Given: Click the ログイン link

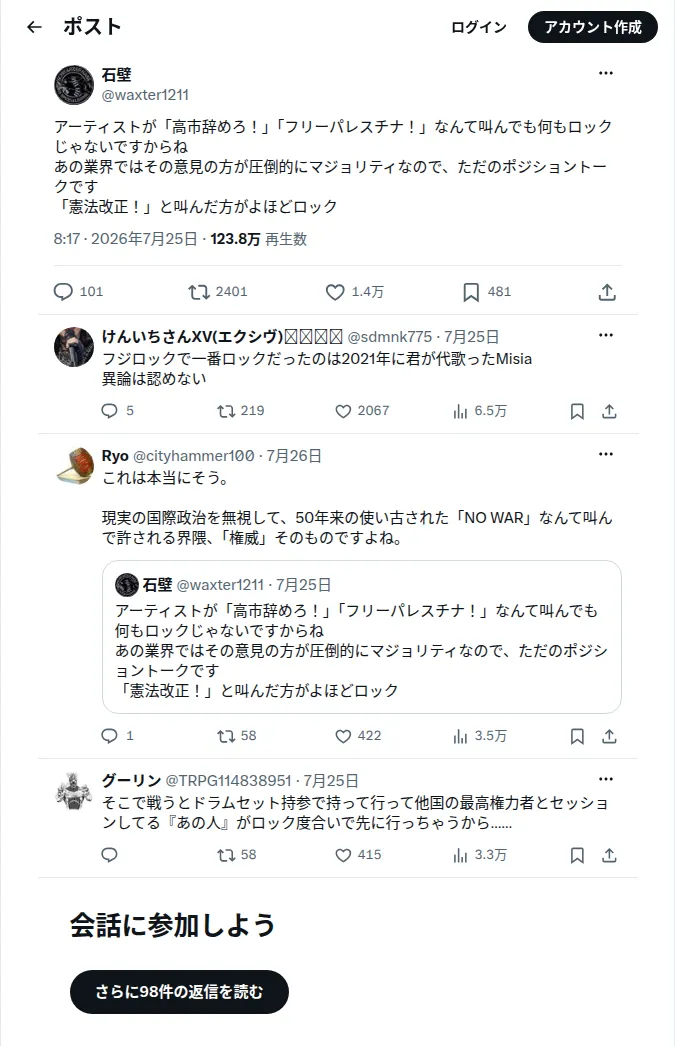Looking at the screenshot, I should 479,27.
